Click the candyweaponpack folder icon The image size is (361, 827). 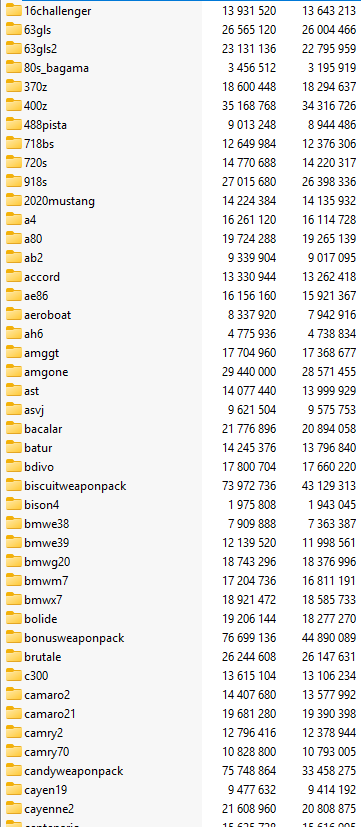click(x=14, y=770)
